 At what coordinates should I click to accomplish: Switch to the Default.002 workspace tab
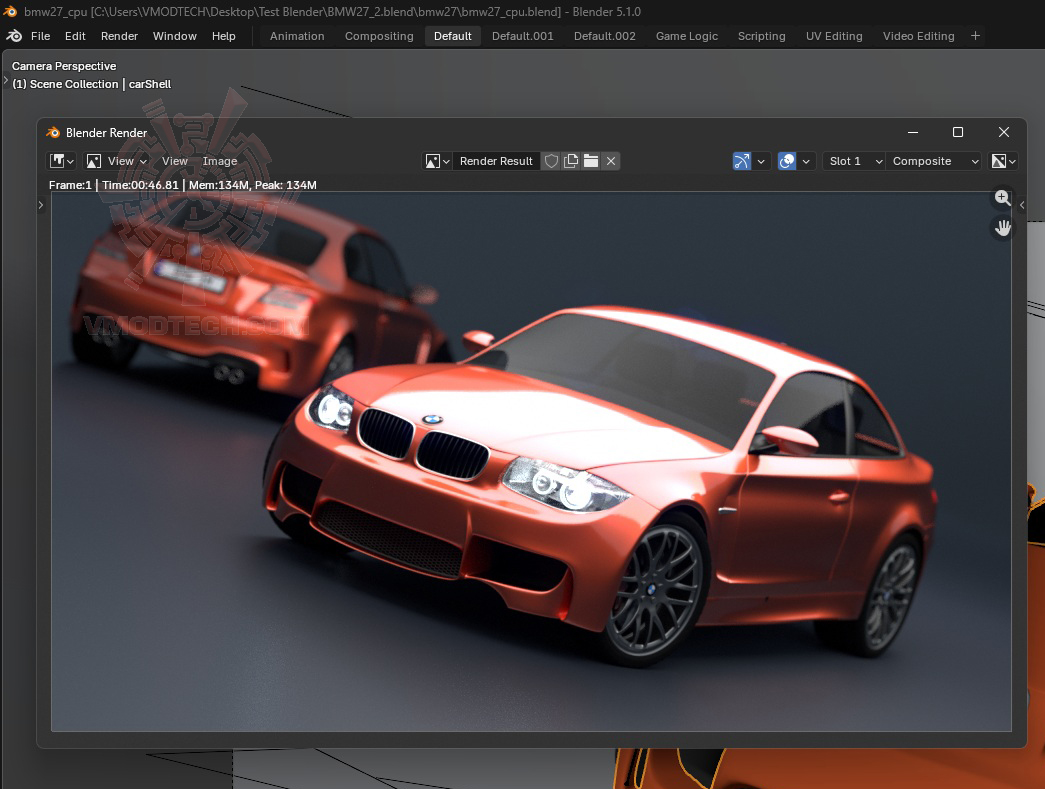pyautogui.click(x=604, y=36)
